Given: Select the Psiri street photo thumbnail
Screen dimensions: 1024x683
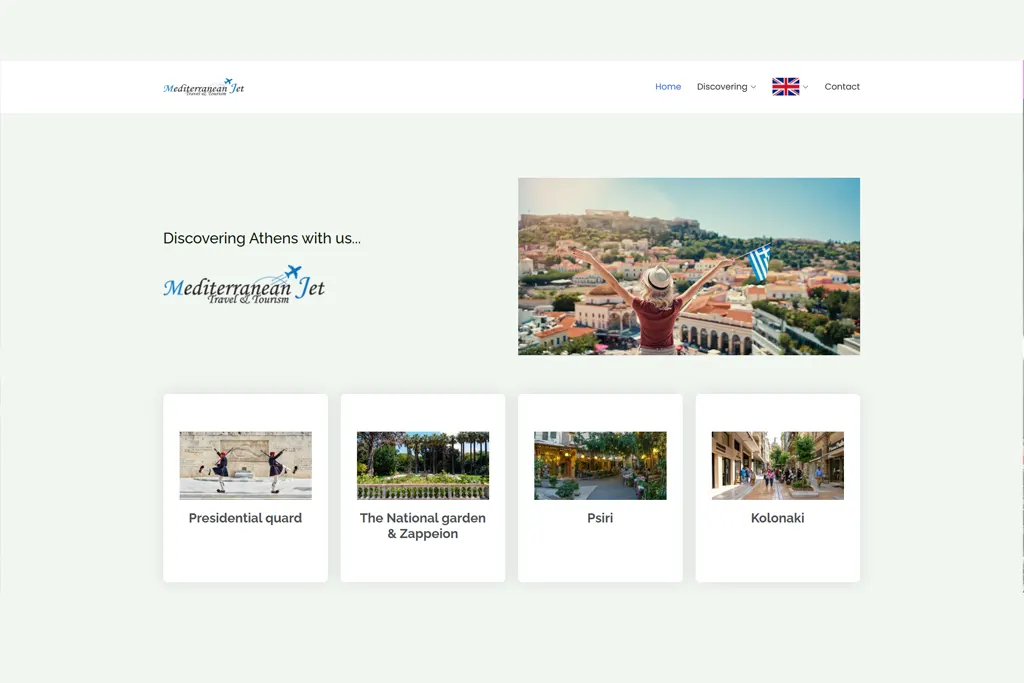Looking at the screenshot, I should (600, 465).
